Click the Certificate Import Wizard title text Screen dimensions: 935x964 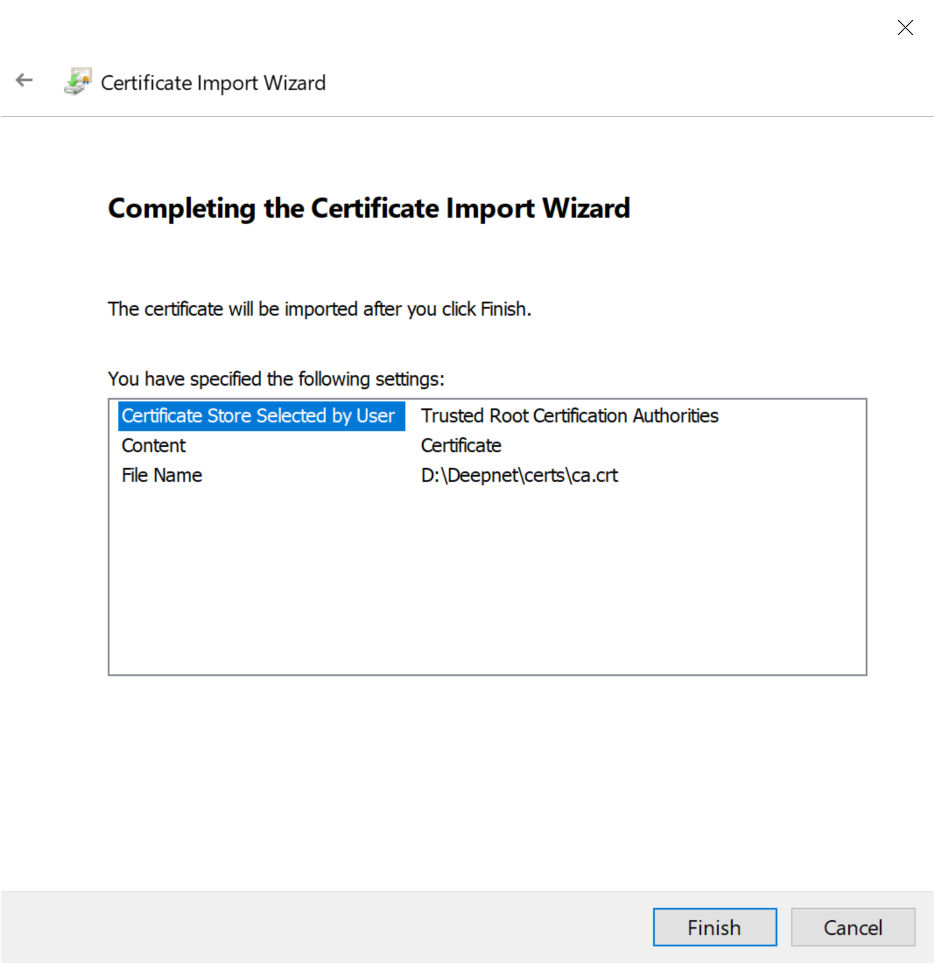(x=213, y=83)
